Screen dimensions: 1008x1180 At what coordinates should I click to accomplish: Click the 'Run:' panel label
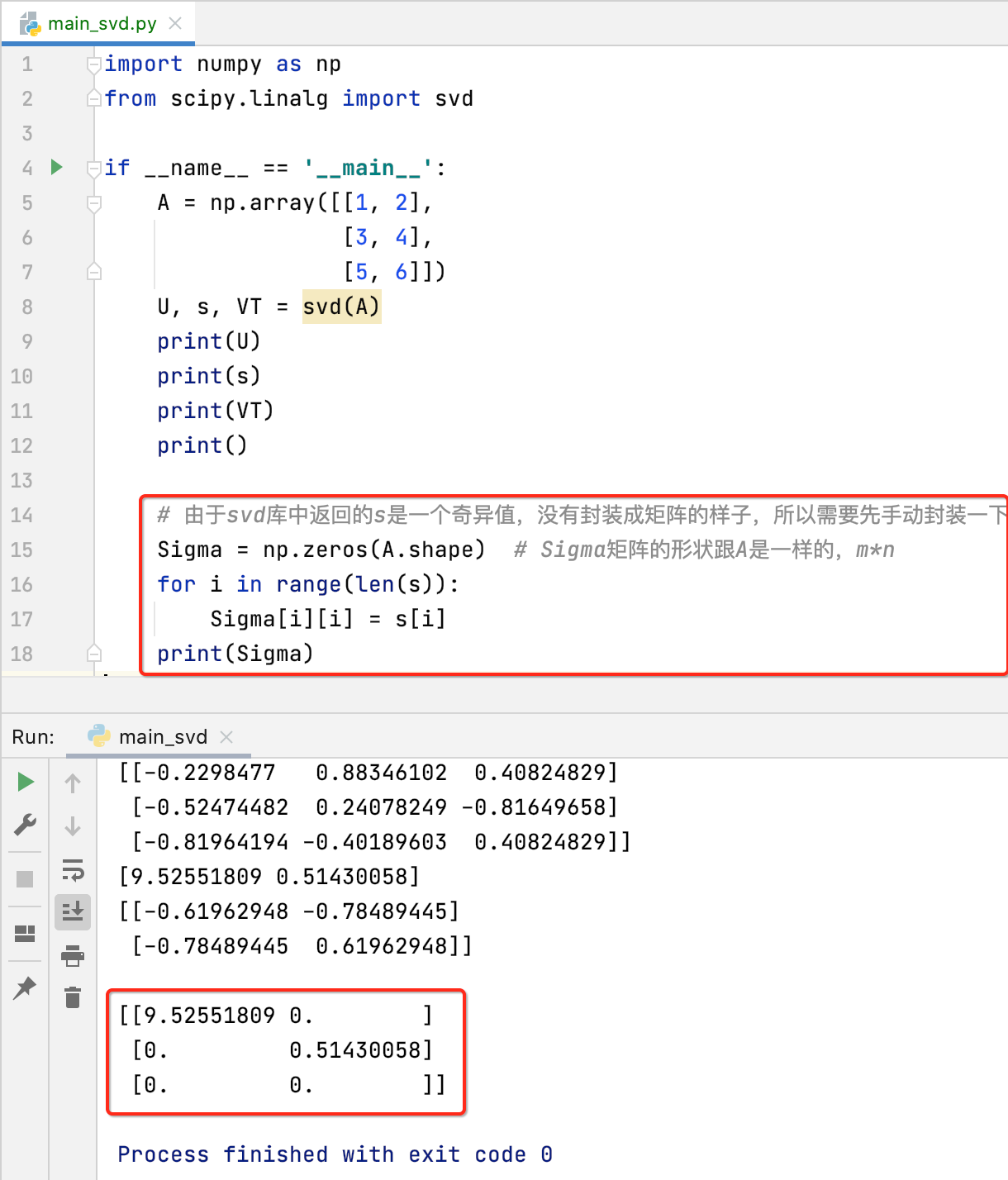tap(33, 736)
